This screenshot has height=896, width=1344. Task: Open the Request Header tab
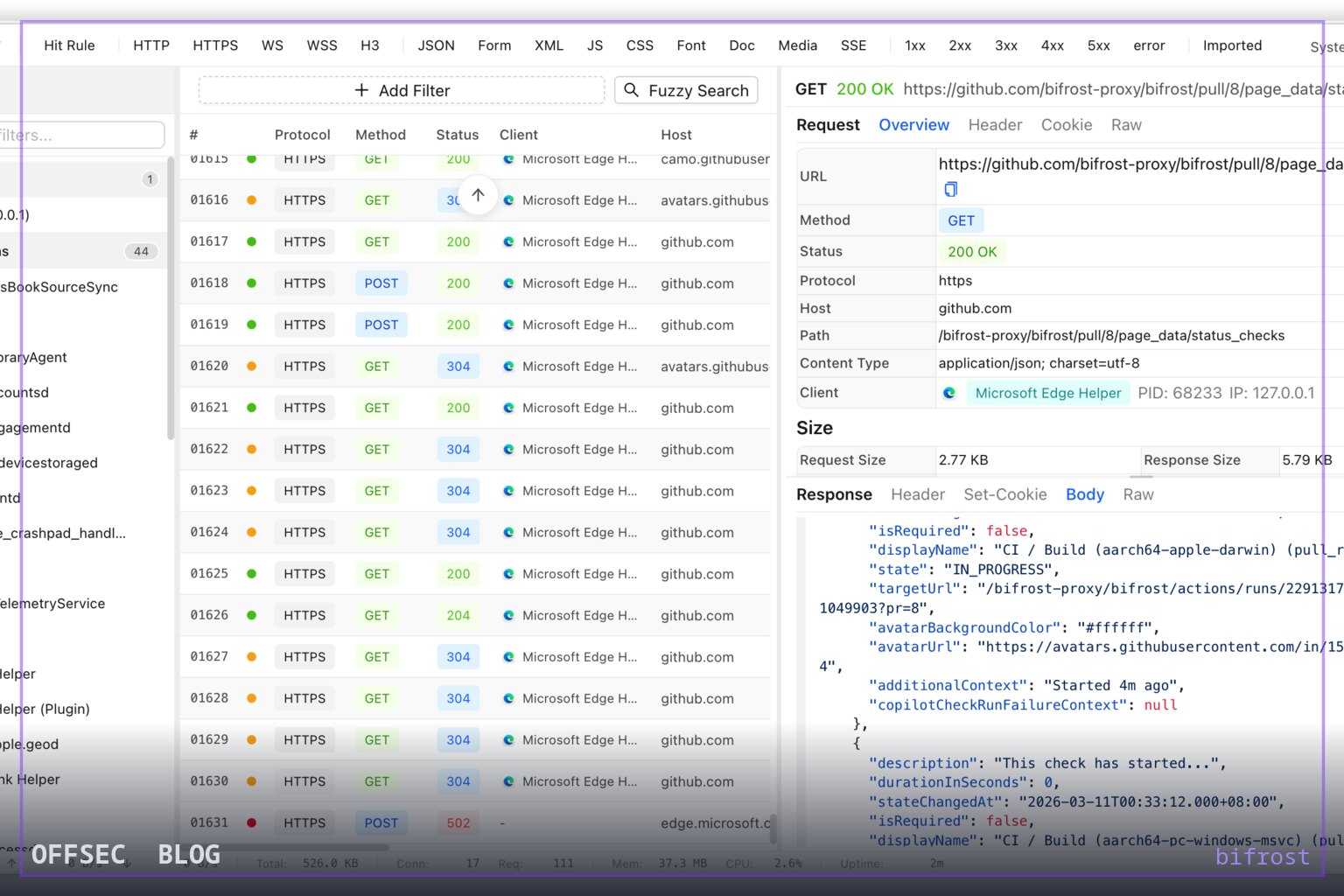(995, 125)
